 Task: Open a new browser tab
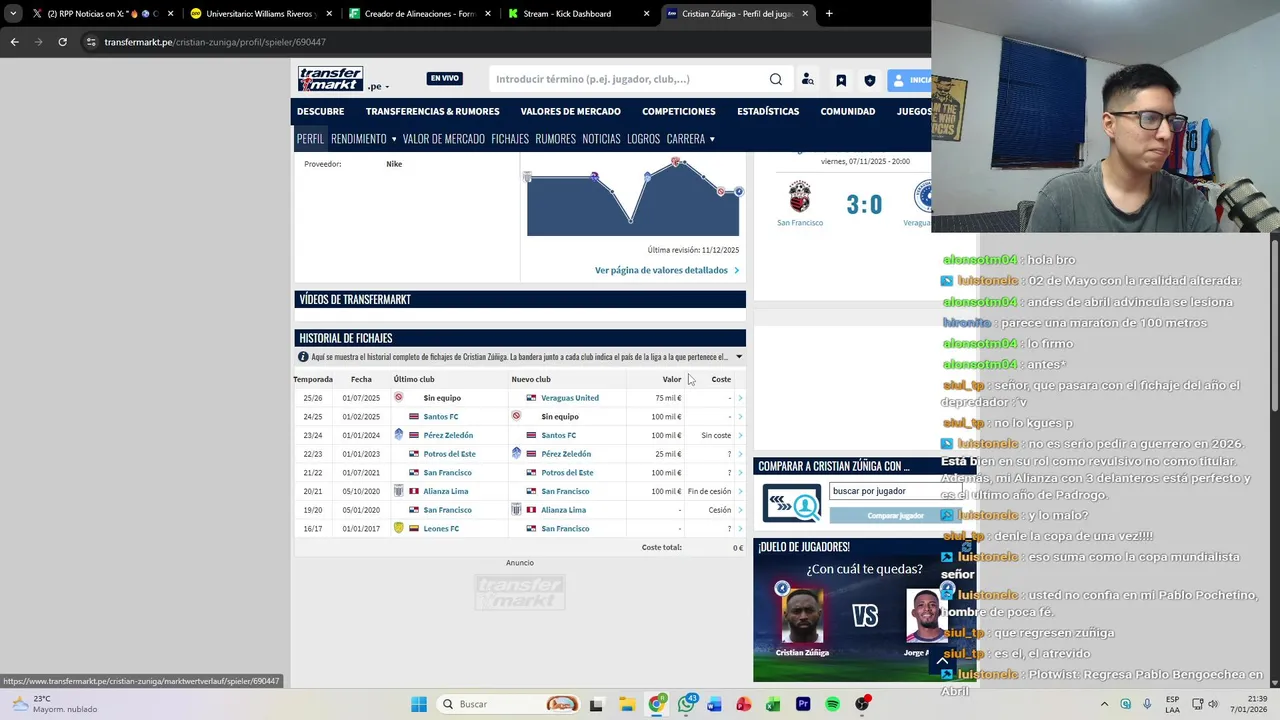pos(829,14)
